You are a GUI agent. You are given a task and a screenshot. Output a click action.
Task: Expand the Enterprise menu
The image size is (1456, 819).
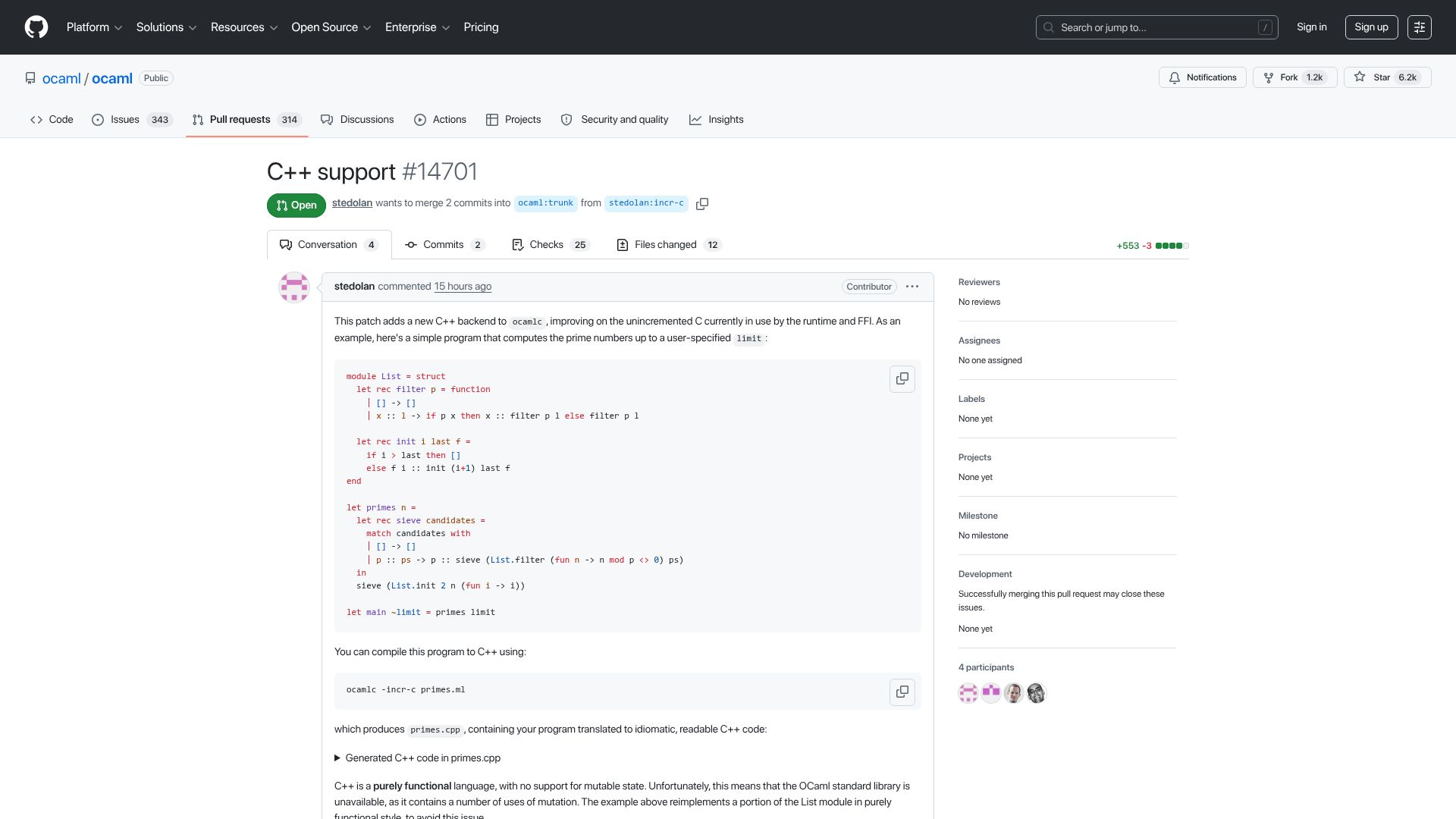click(x=418, y=27)
